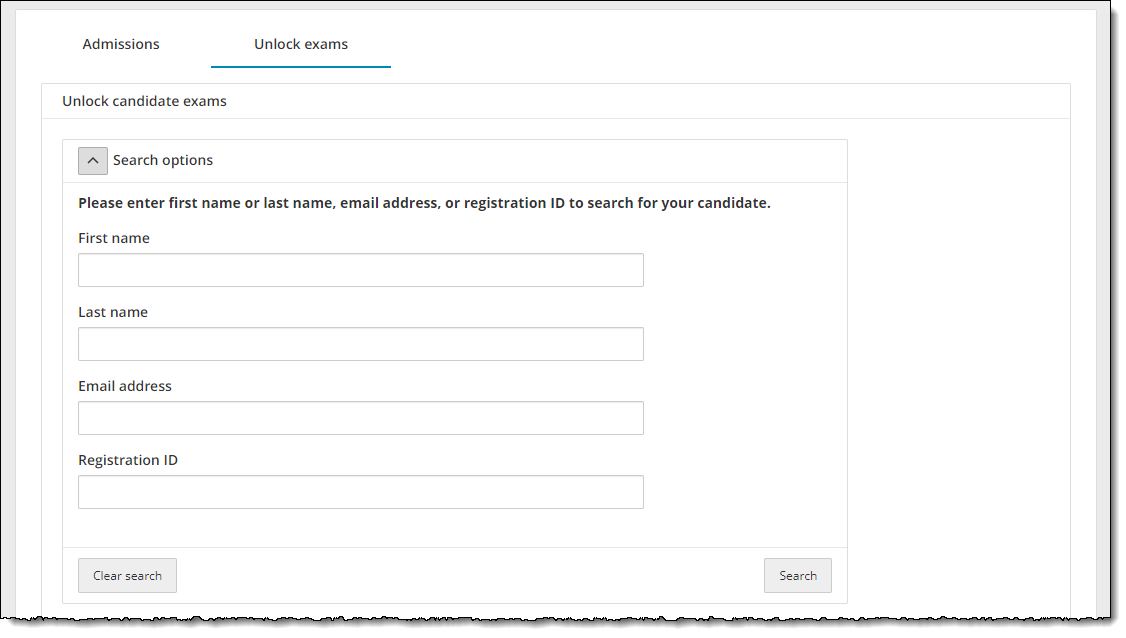Viewport: 1126px width, 638px height.
Task: Click empty header space right of Search options
Action: (530, 161)
